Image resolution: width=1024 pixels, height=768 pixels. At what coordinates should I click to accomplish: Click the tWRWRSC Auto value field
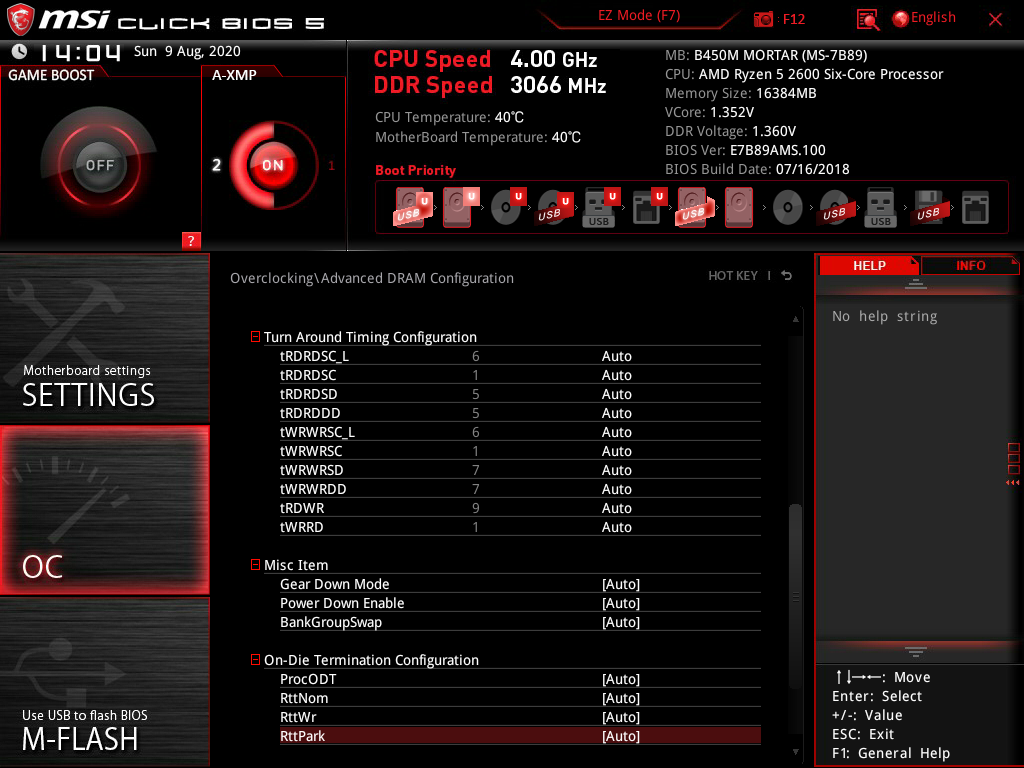click(616, 451)
